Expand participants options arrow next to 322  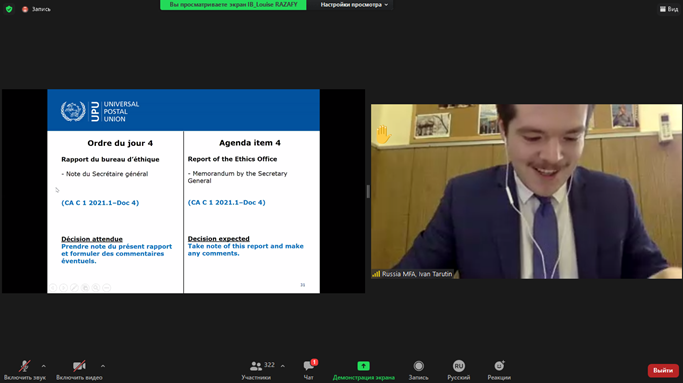283,366
